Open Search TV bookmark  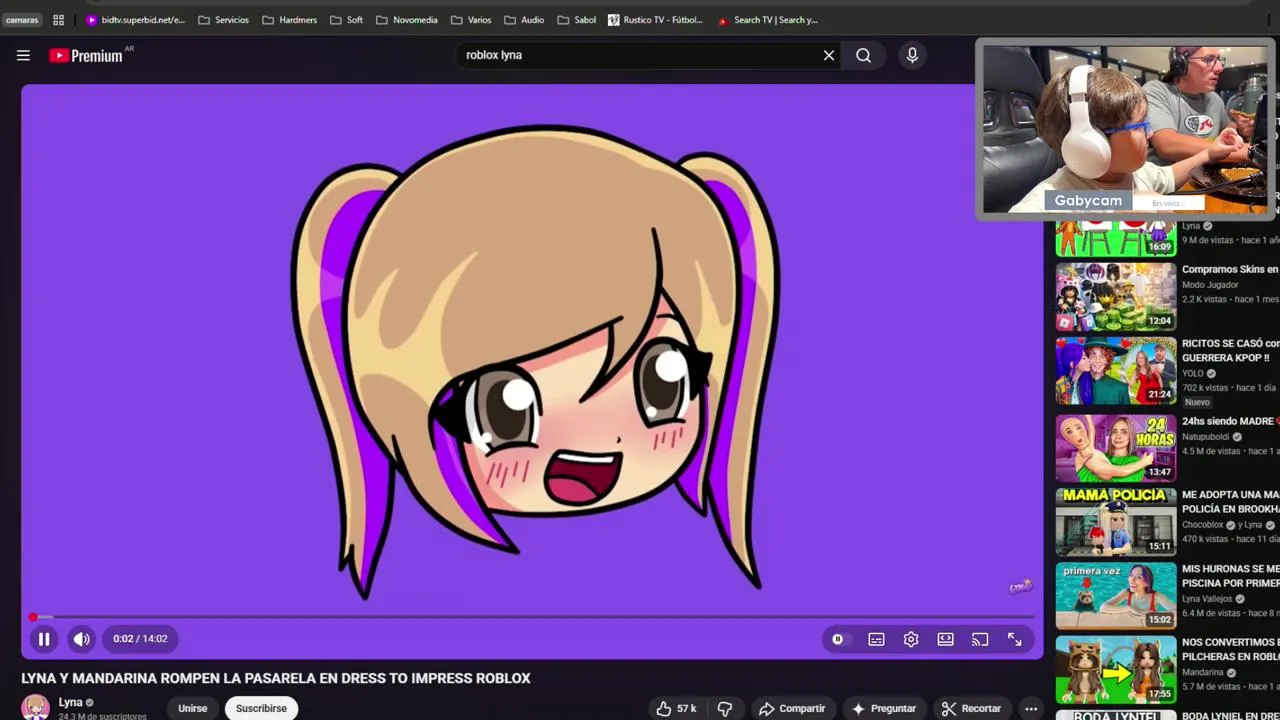point(767,20)
